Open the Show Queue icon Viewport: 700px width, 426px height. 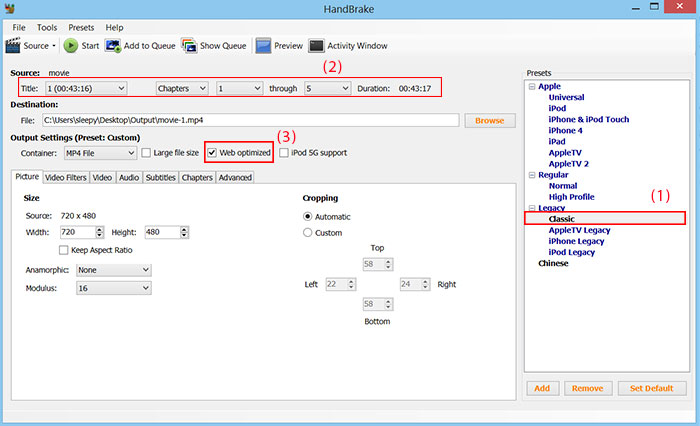point(189,45)
